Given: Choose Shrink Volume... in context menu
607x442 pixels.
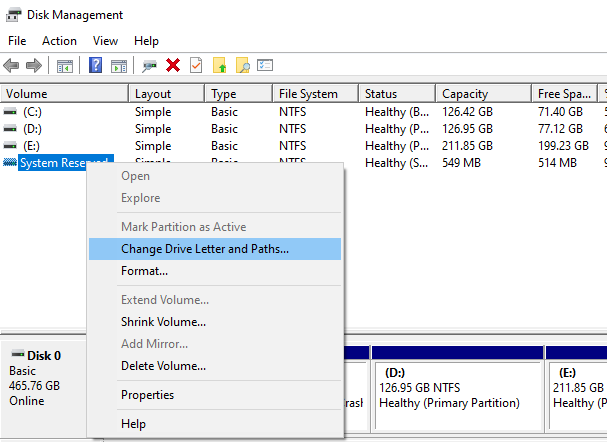Looking at the screenshot, I should click(x=163, y=322).
